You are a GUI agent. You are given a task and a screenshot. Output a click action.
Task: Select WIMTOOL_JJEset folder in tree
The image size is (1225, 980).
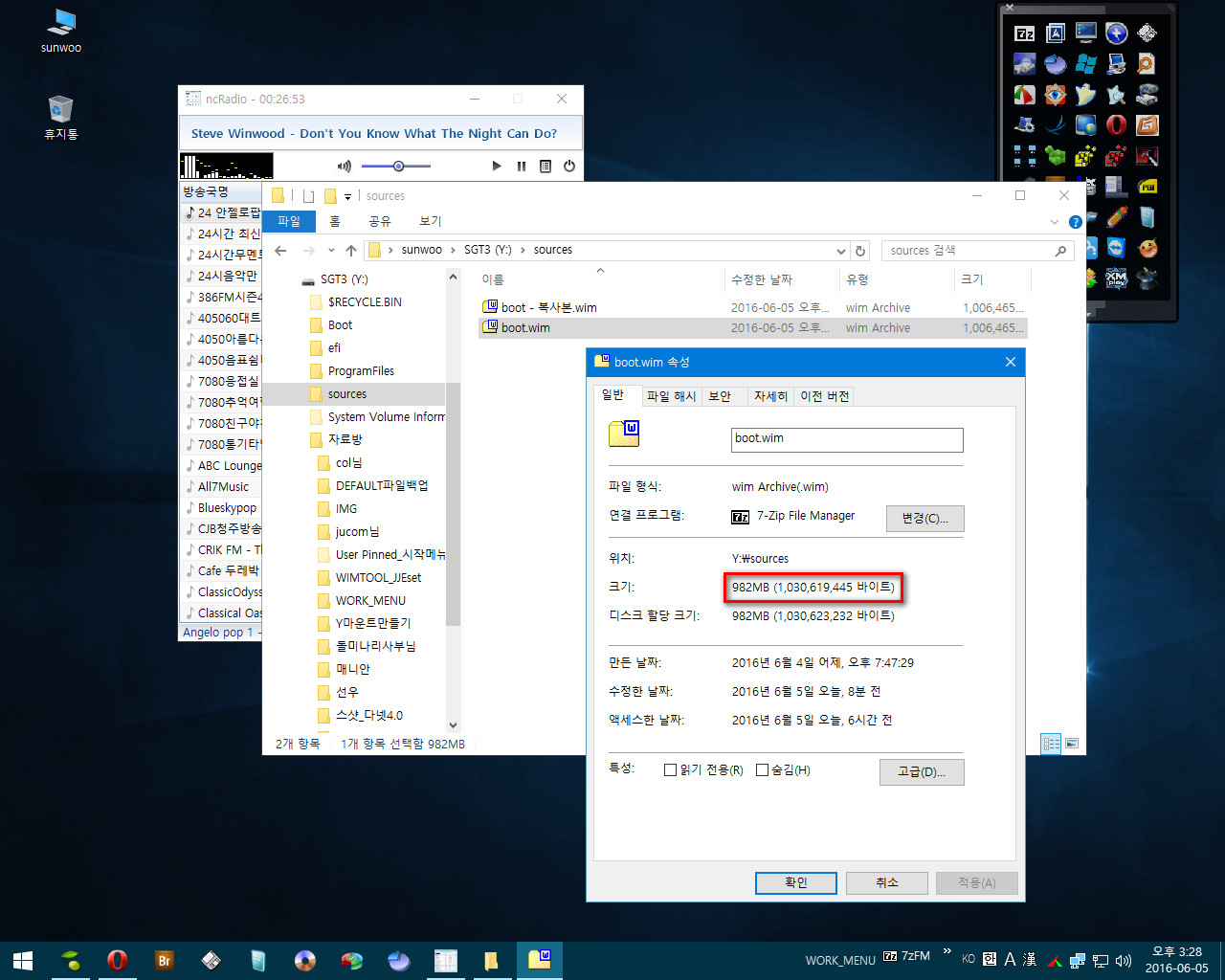(378, 577)
